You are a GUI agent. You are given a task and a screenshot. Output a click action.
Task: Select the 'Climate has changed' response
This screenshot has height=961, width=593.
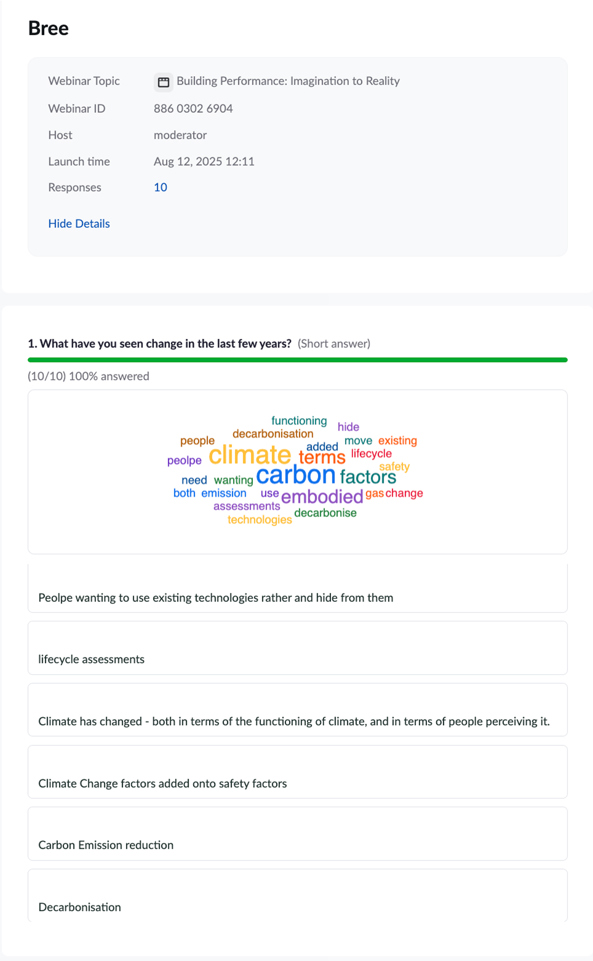[x=297, y=710]
